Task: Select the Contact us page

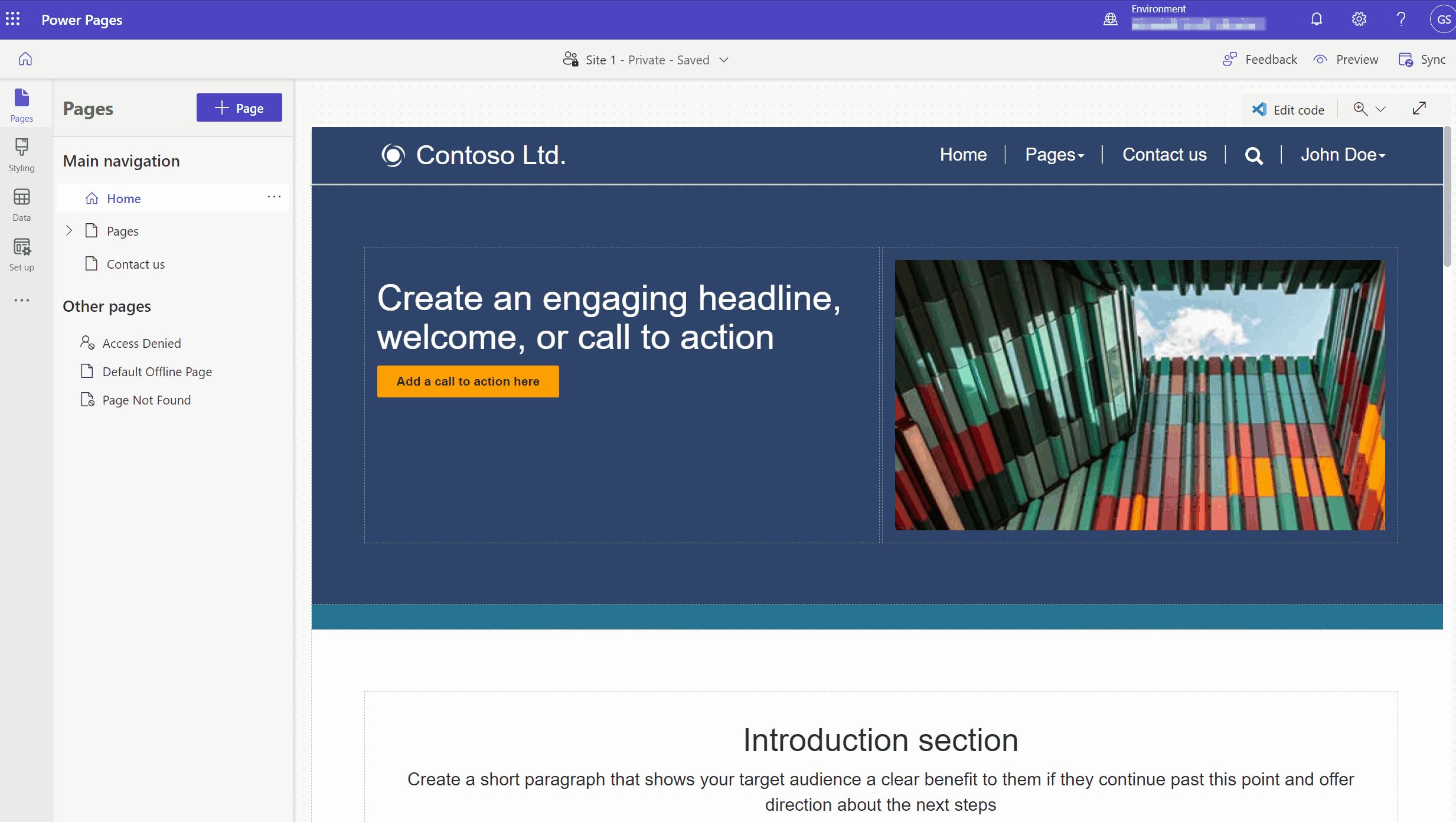Action: (135, 264)
